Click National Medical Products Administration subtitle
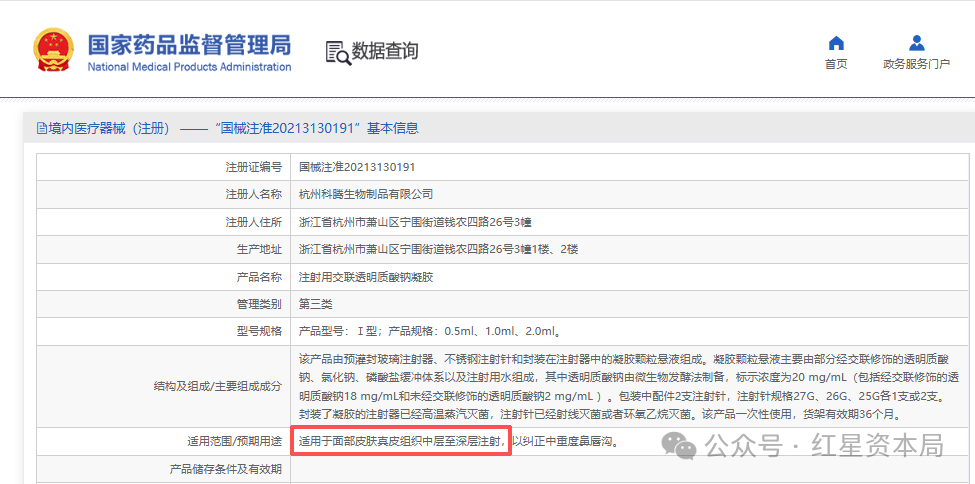The width and height of the screenshot is (975, 484). (x=189, y=67)
